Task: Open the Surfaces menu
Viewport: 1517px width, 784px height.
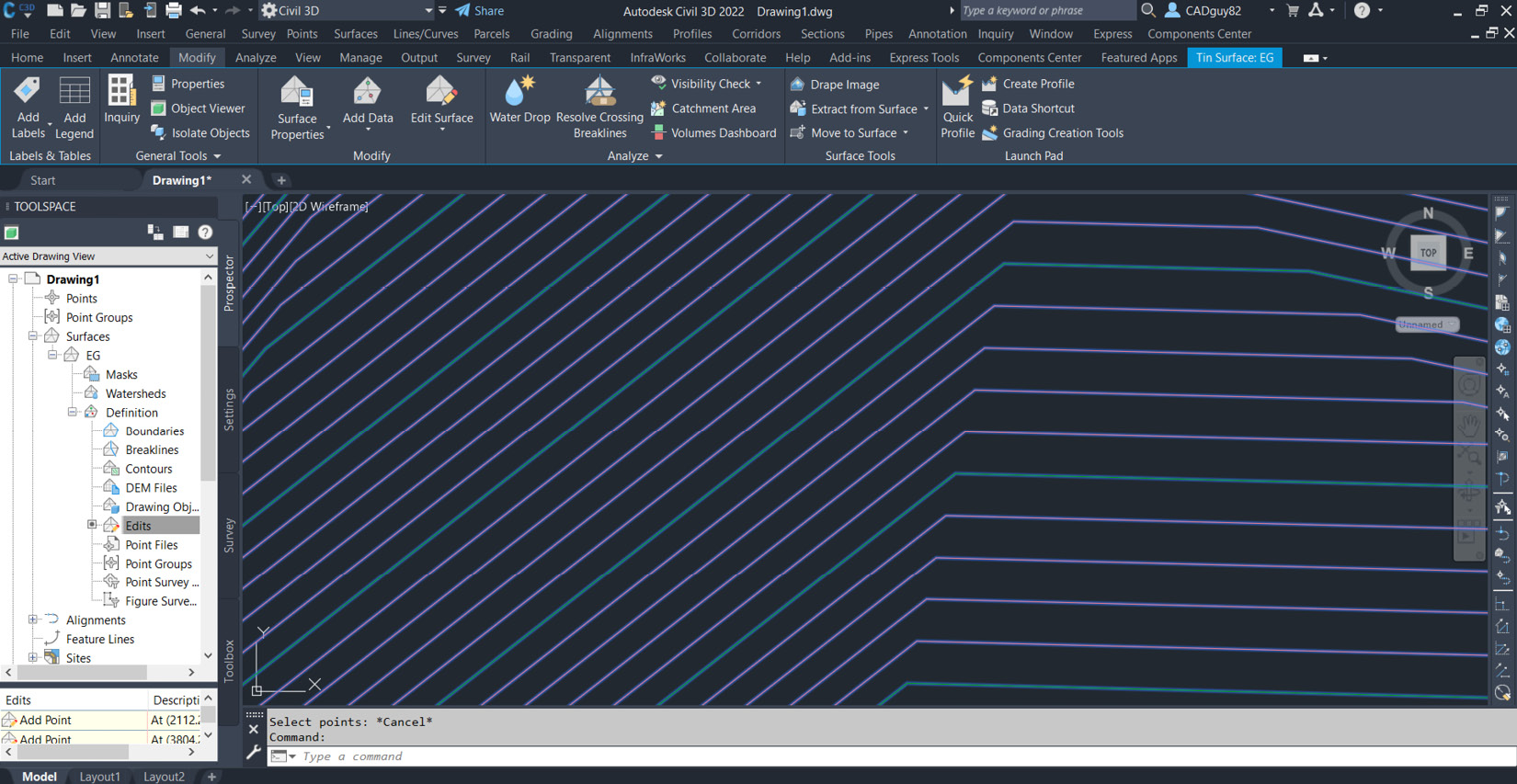Action: point(356,34)
